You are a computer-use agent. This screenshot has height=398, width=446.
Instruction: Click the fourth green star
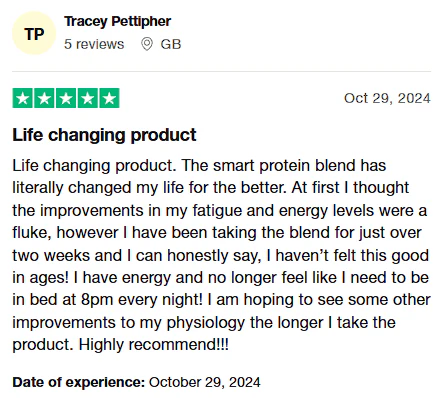[88, 98]
